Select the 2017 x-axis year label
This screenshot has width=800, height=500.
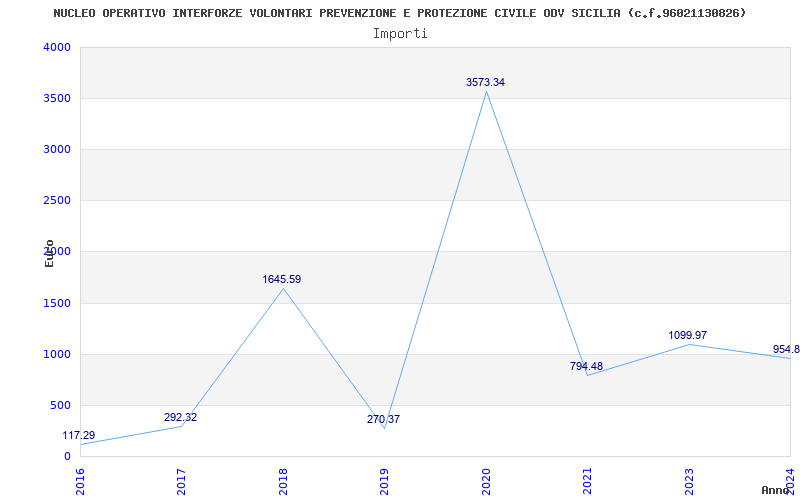point(182,482)
